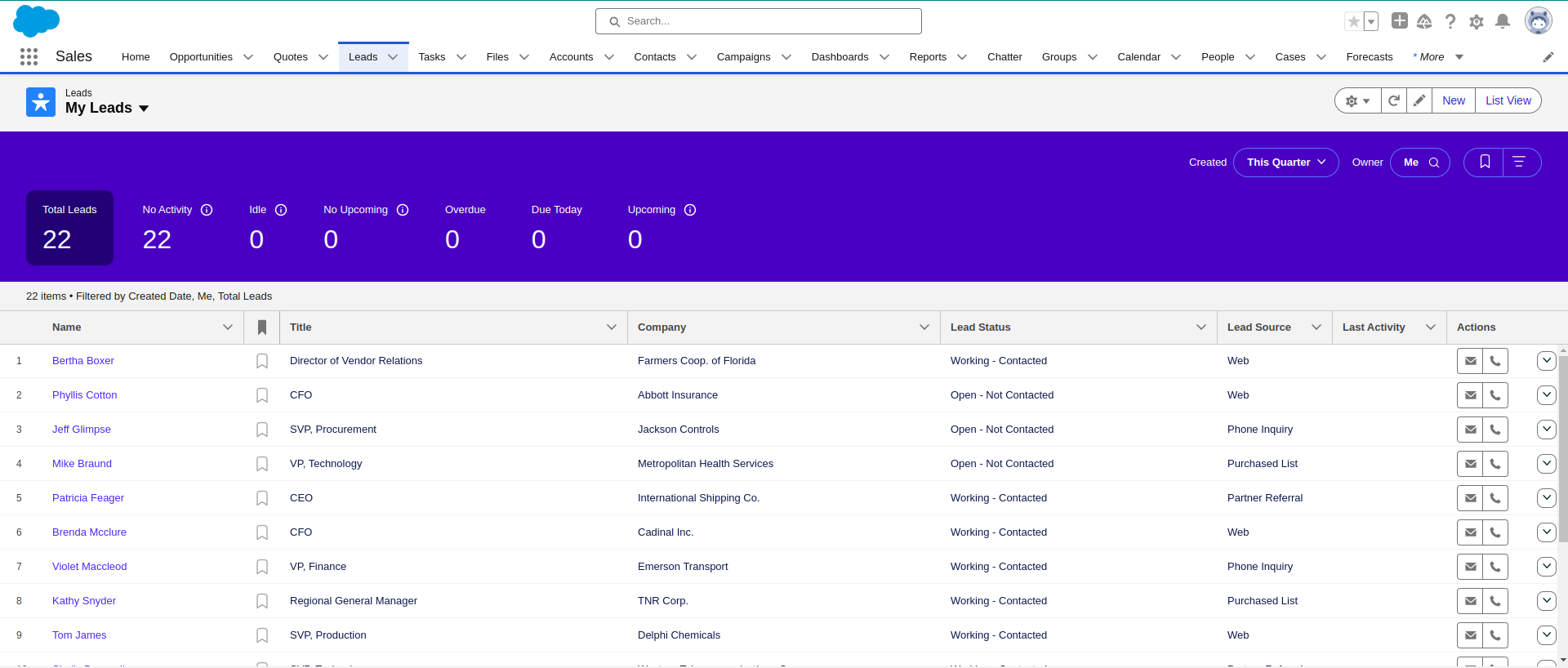Open the filter lines icon in purple banner
Viewport: 1568px width, 668px height.
(x=1519, y=162)
